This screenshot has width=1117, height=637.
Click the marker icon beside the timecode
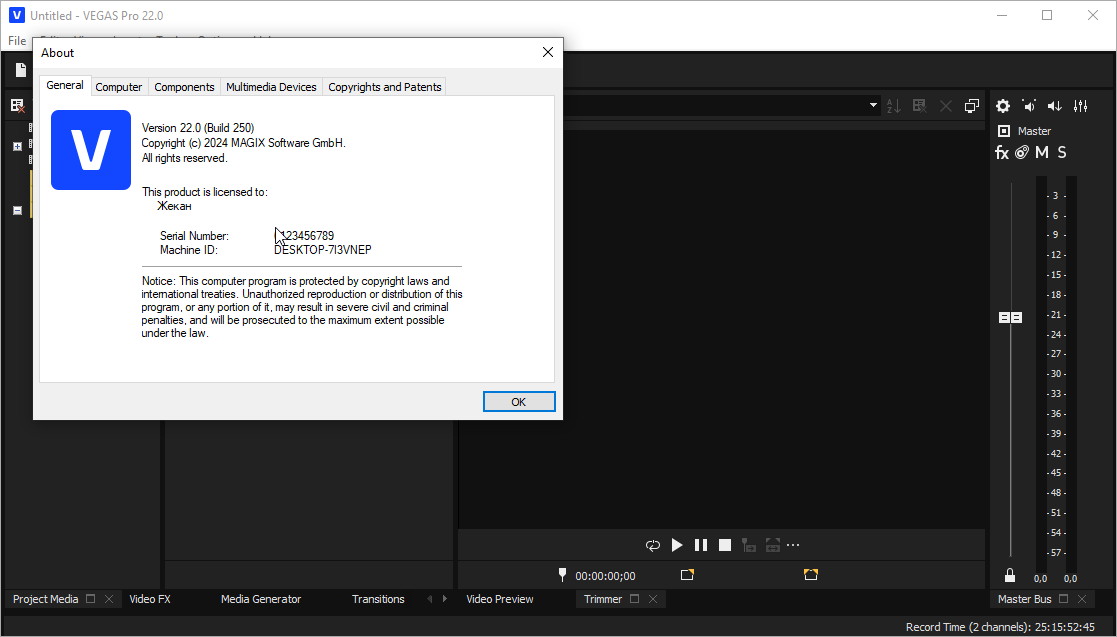pos(562,574)
